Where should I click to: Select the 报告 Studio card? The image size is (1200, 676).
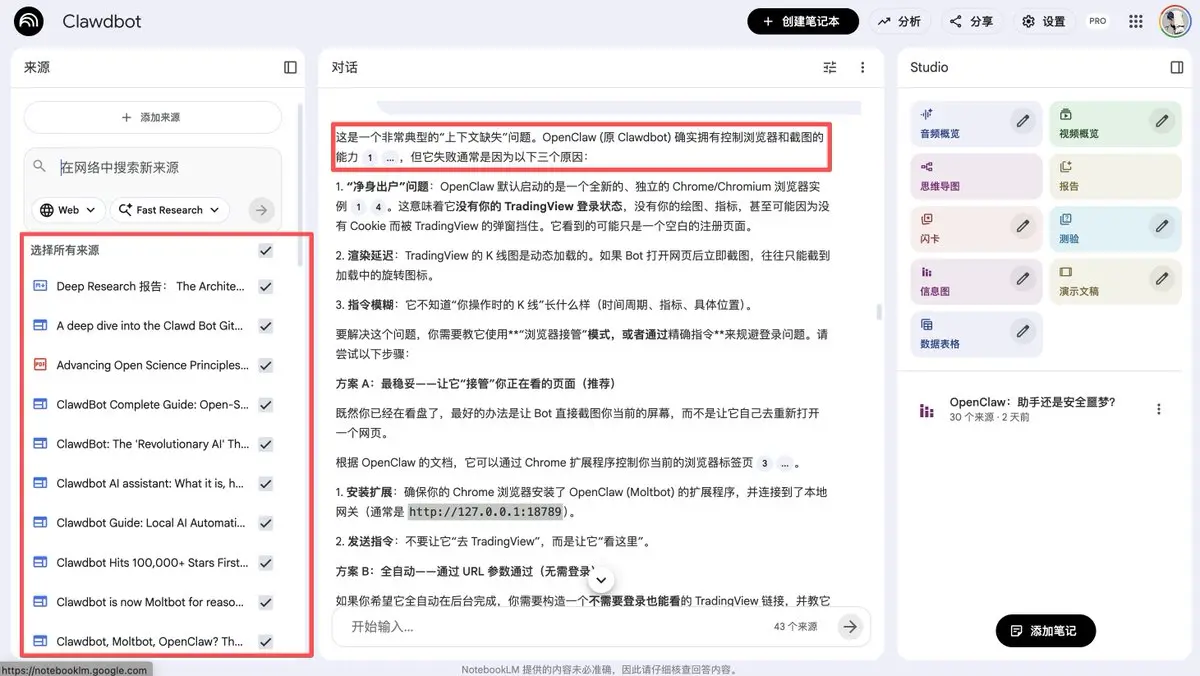pyautogui.click(x=1115, y=176)
